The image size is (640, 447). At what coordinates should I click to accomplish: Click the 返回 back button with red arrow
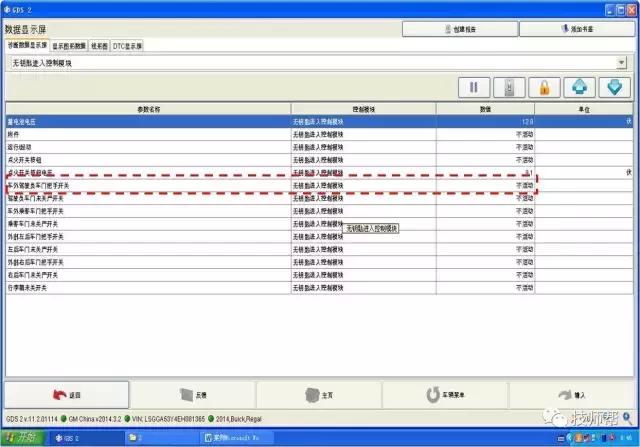[67, 395]
